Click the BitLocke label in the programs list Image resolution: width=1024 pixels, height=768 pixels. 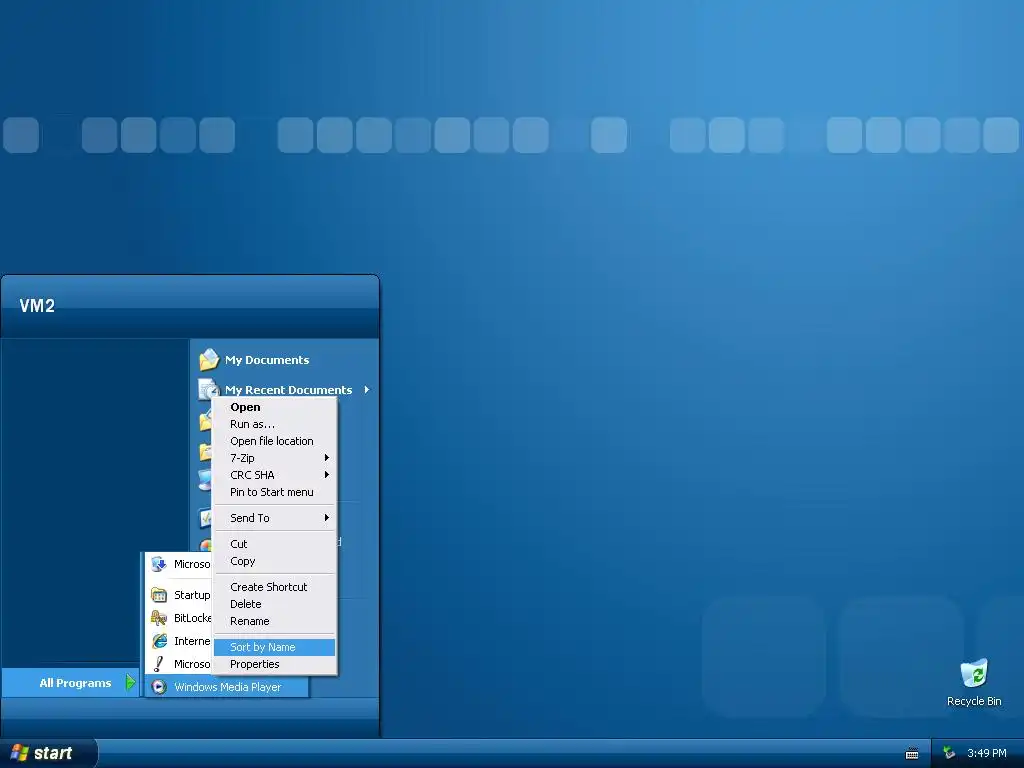(193, 618)
